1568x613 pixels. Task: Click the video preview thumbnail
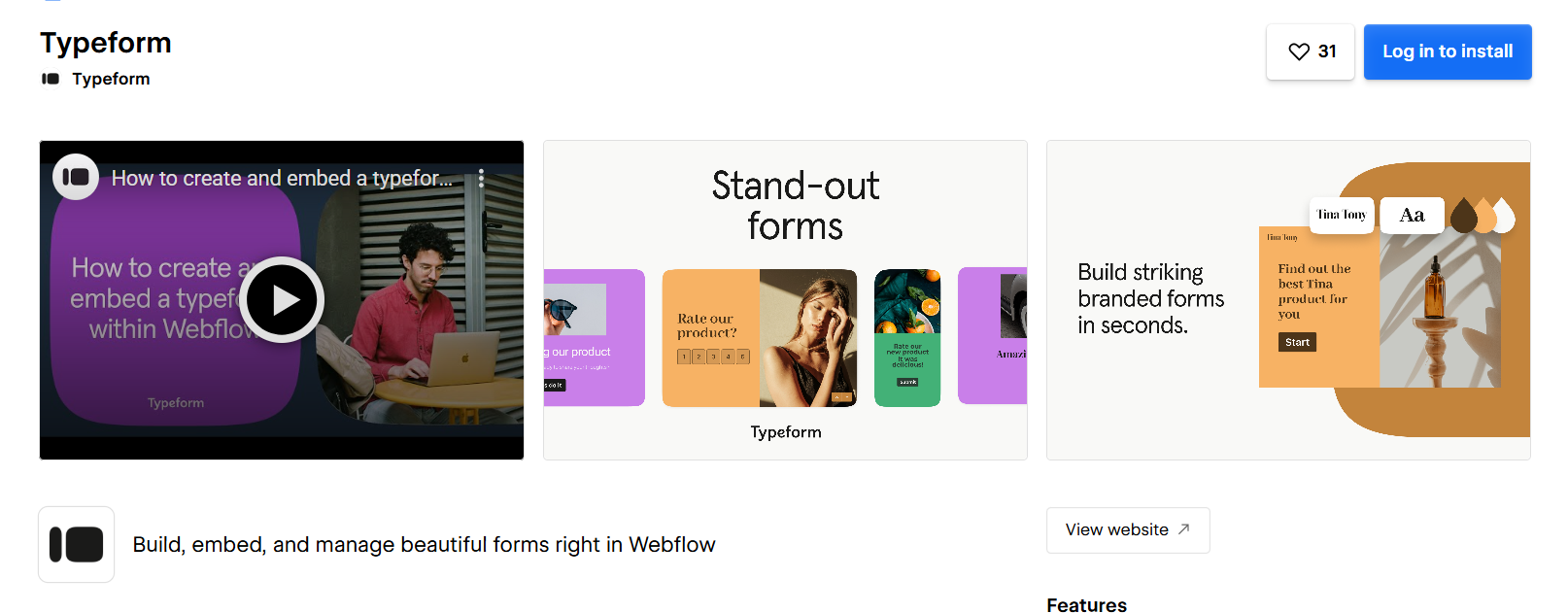click(281, 299)
